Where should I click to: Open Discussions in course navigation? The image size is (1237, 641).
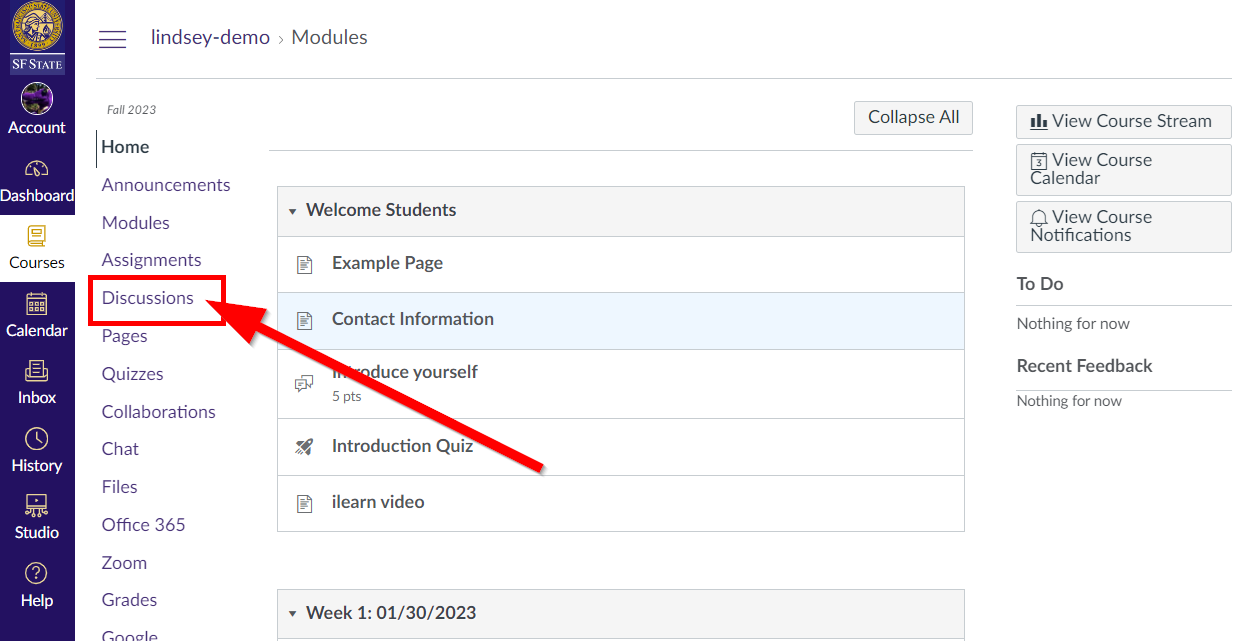pyautogui.click(x=148, y=298)
